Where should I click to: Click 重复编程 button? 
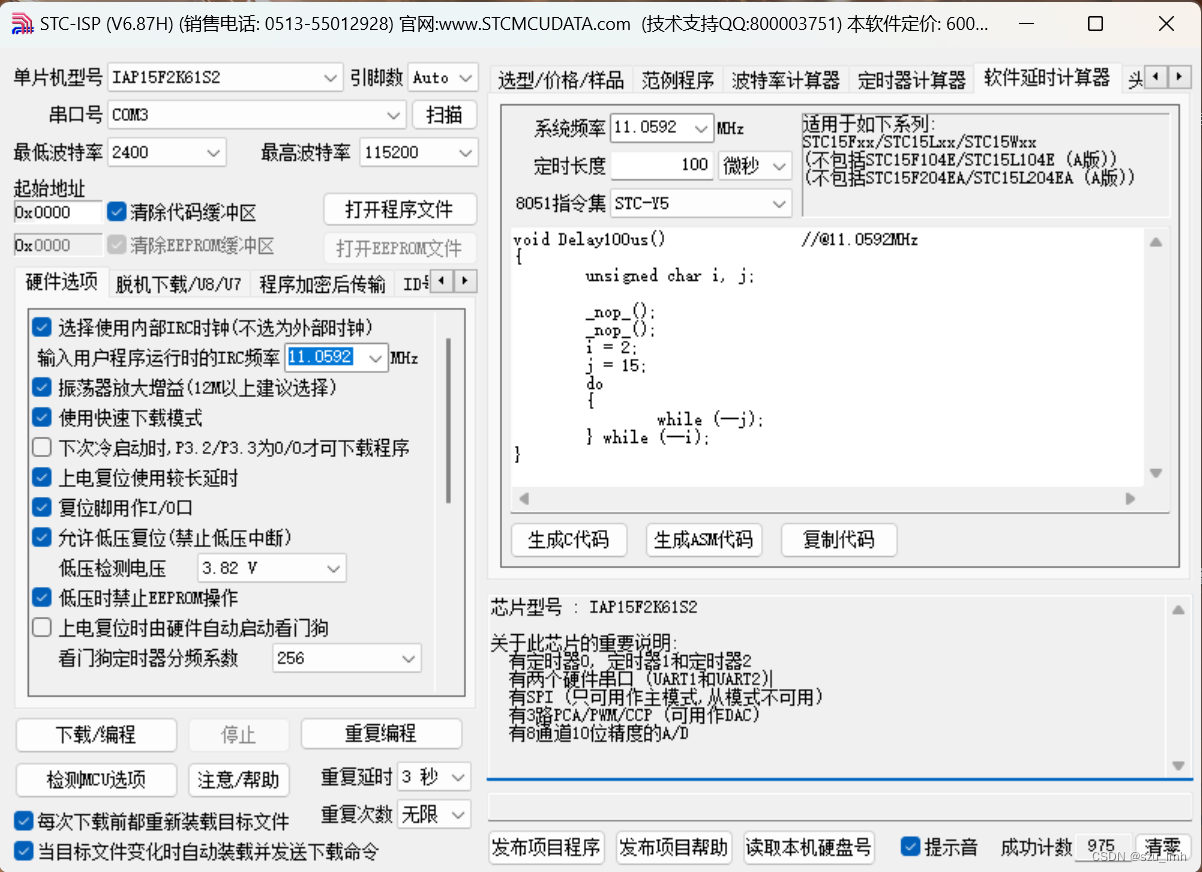(381, 735)
